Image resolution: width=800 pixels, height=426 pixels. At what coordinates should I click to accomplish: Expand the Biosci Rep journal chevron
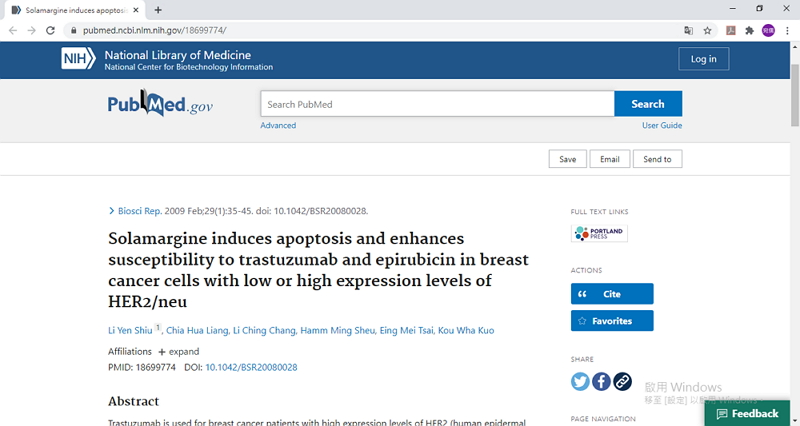point(111,211)
